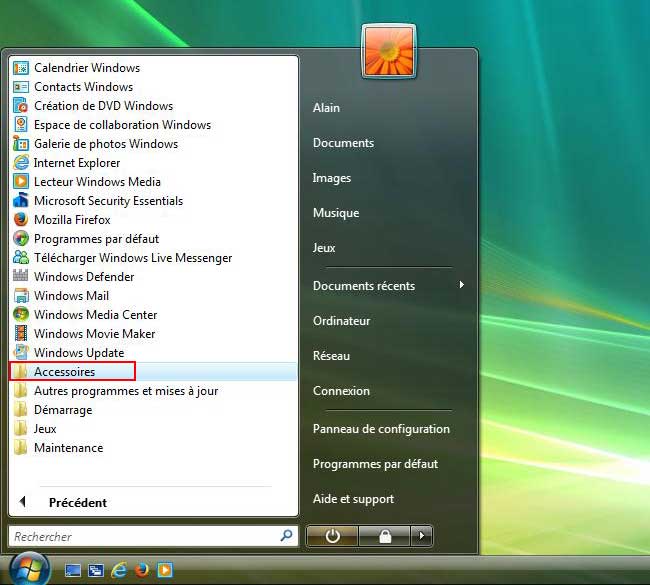The height and width of the screenshot is (585, 650).
Task: Expand the shutdown options arrow
Action: click(x=421, y=536)
